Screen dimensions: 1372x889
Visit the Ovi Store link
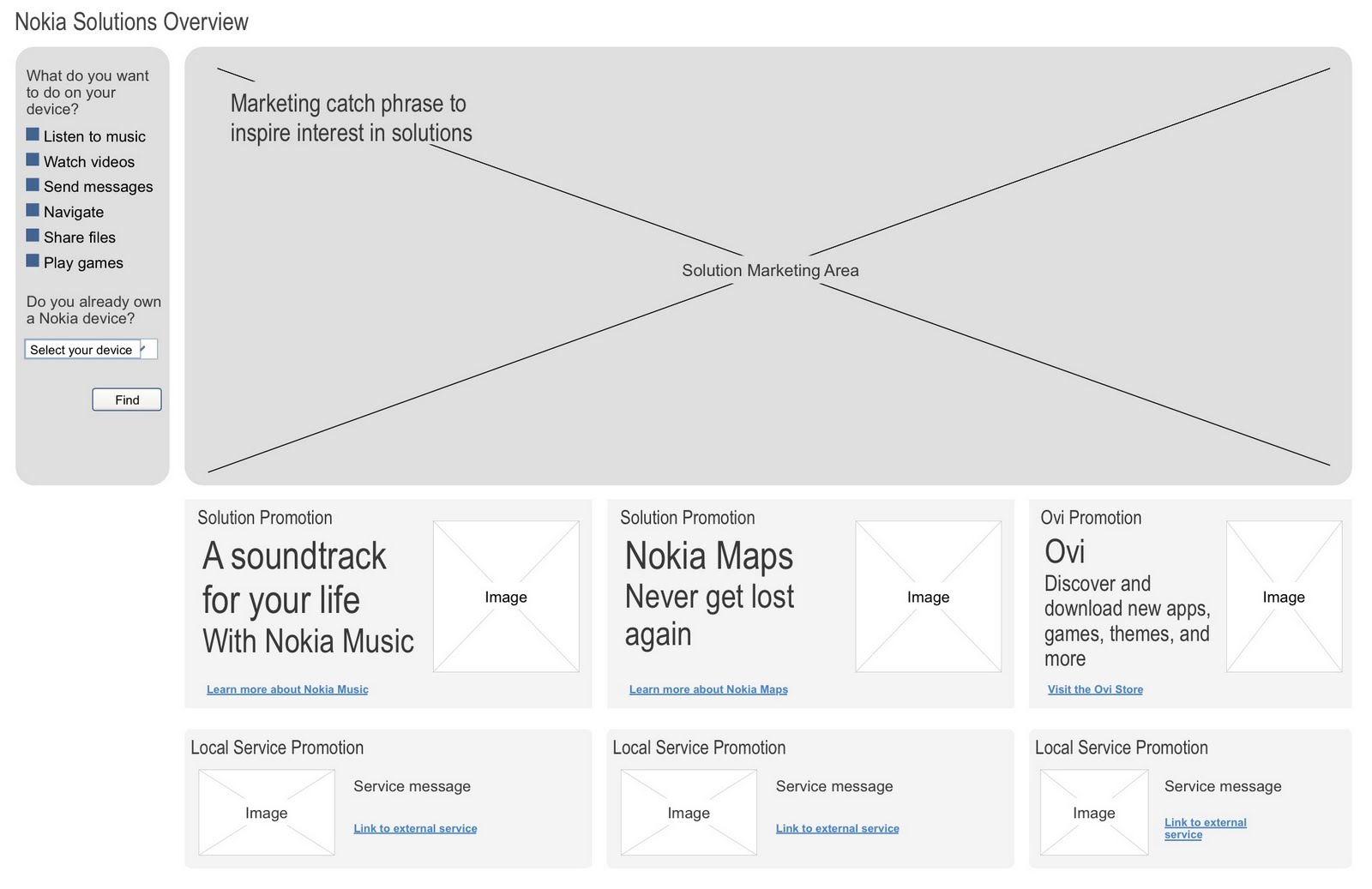coord(1095,689)
